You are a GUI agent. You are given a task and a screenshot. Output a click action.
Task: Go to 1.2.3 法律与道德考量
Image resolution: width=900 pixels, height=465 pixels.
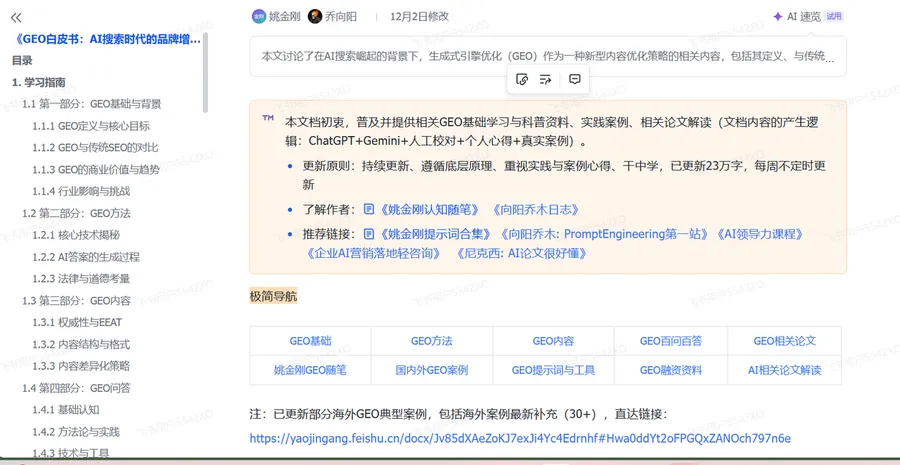[81, 278]
